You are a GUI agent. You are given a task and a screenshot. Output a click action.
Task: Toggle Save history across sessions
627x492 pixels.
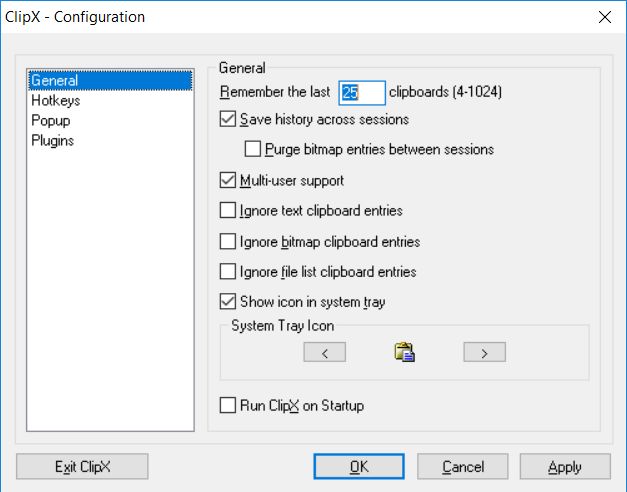(x=228, y=120)
